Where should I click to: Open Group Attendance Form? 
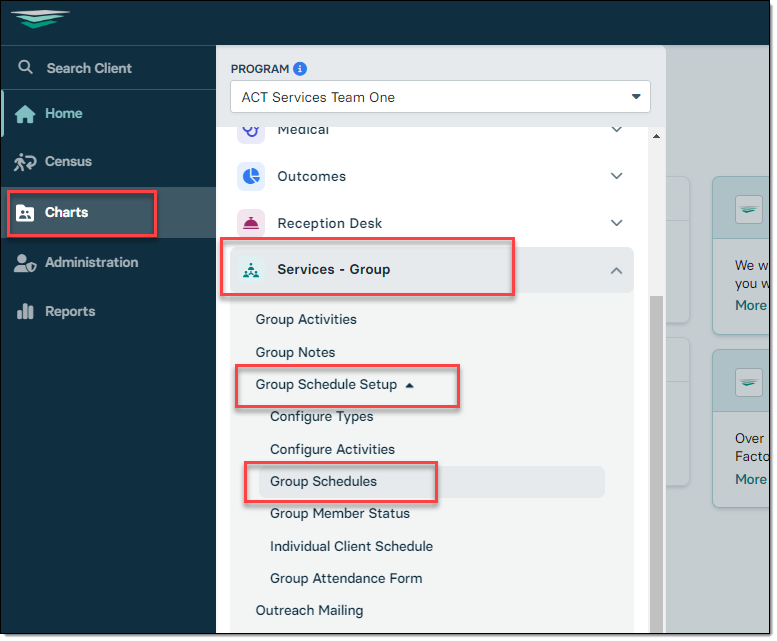coord(346,578)
